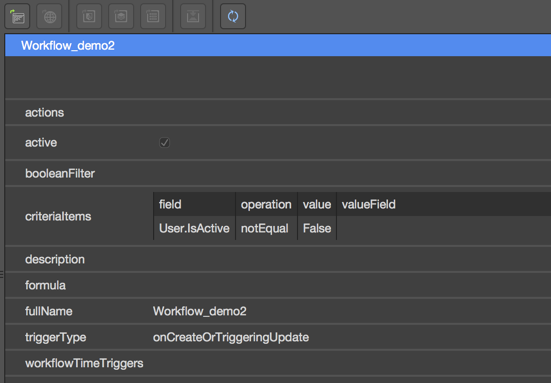Select the criteriaItems property label
551x383 pixels.
click(58, 216)
